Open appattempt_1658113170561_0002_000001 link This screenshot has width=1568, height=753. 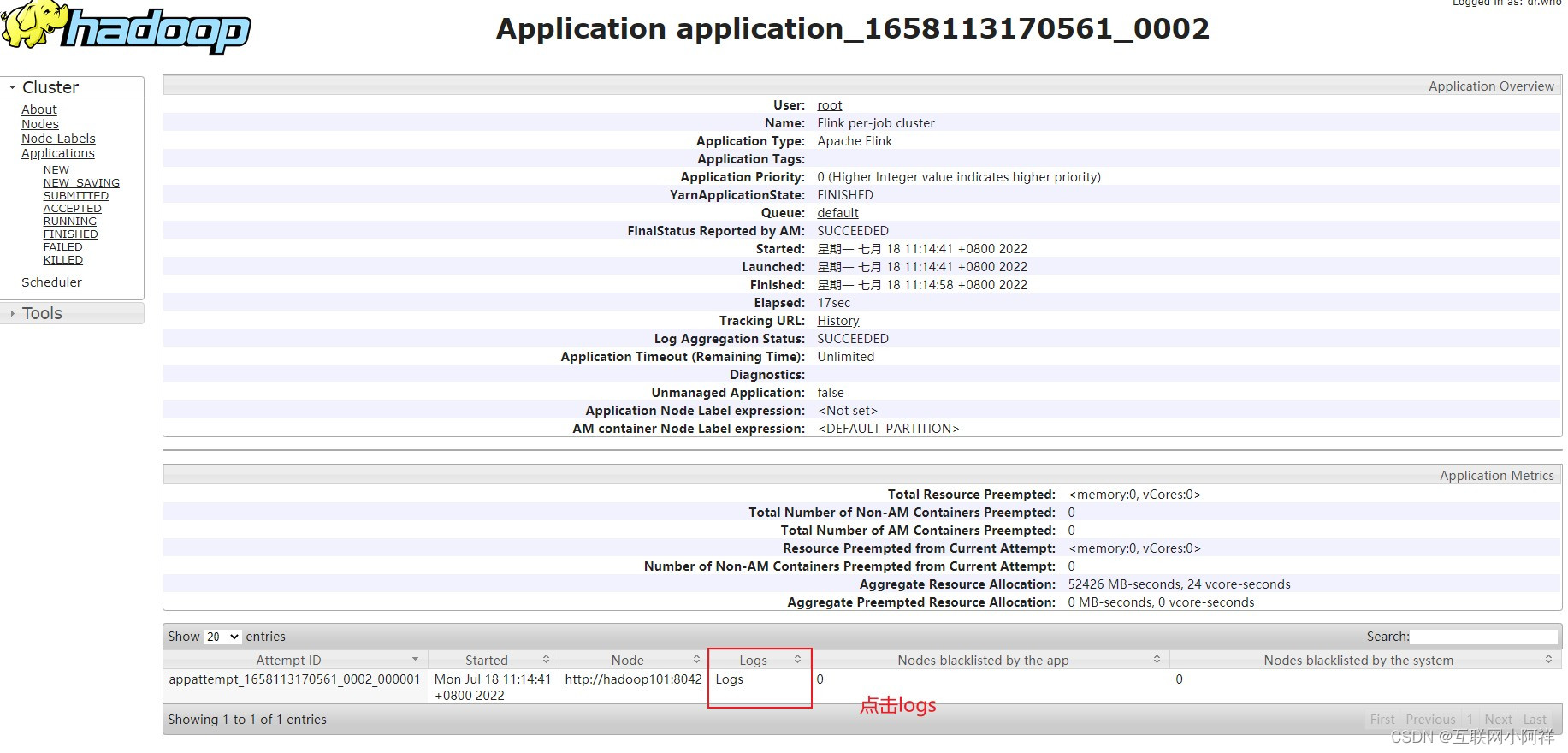pos(295,679)
